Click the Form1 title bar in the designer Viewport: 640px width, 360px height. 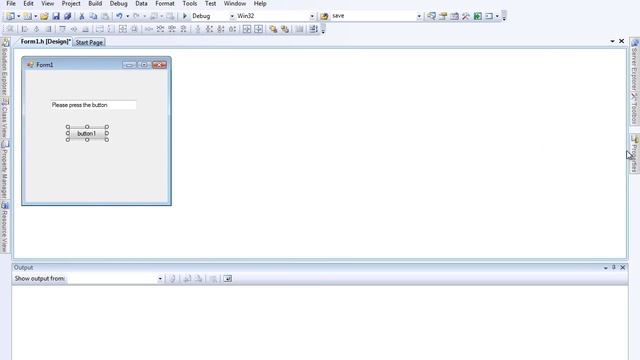click(96, 64)
